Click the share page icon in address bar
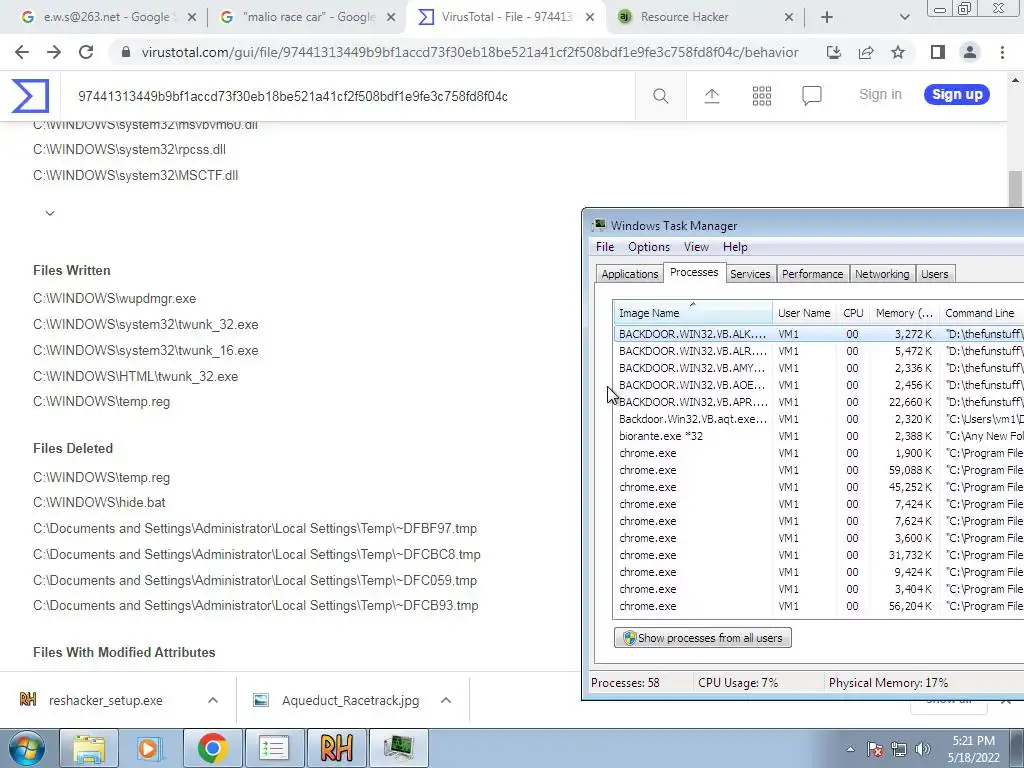The height and width of the screenshot is (768, 1024). 866,52
